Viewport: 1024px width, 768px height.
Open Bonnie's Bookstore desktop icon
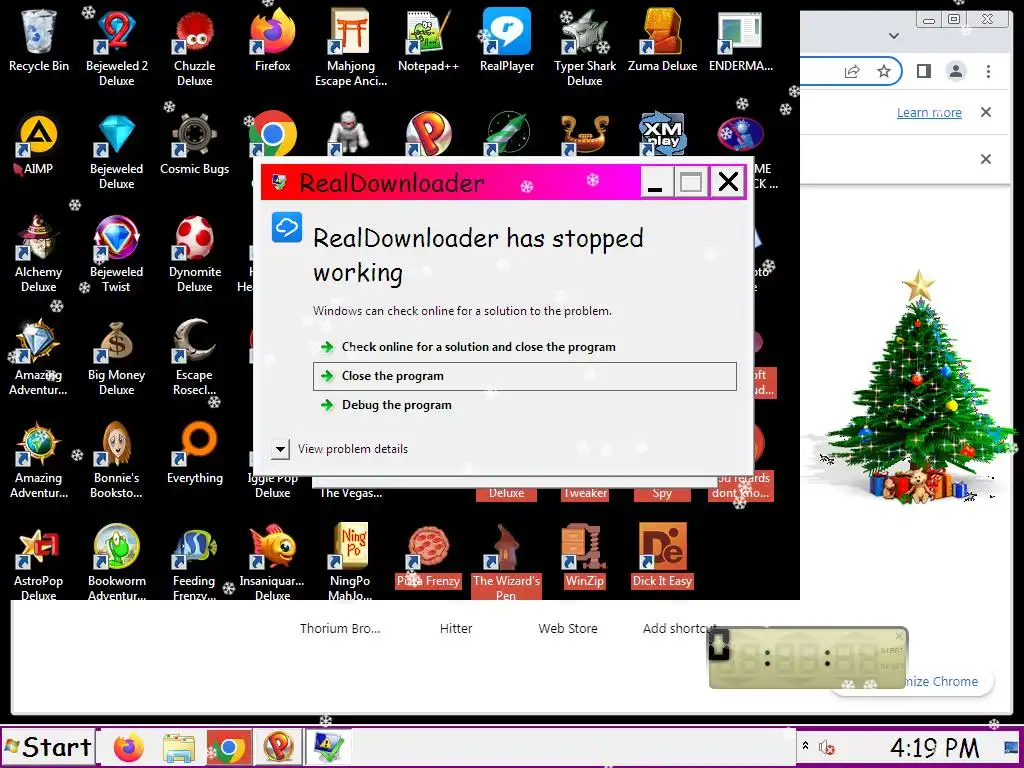pyautogui.click(x=116, y=460)
